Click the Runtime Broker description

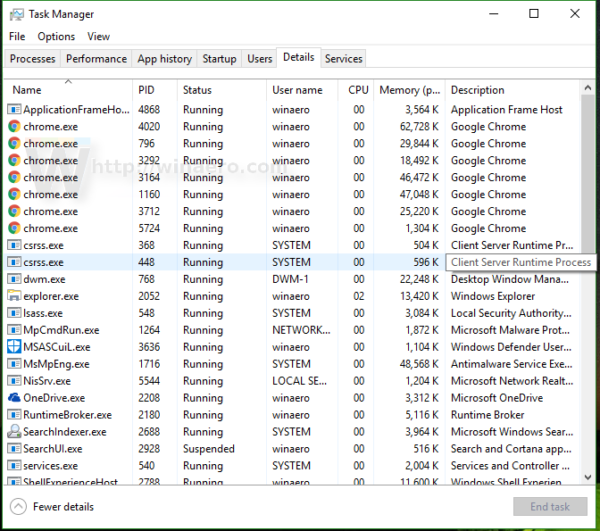click(488, 415)
